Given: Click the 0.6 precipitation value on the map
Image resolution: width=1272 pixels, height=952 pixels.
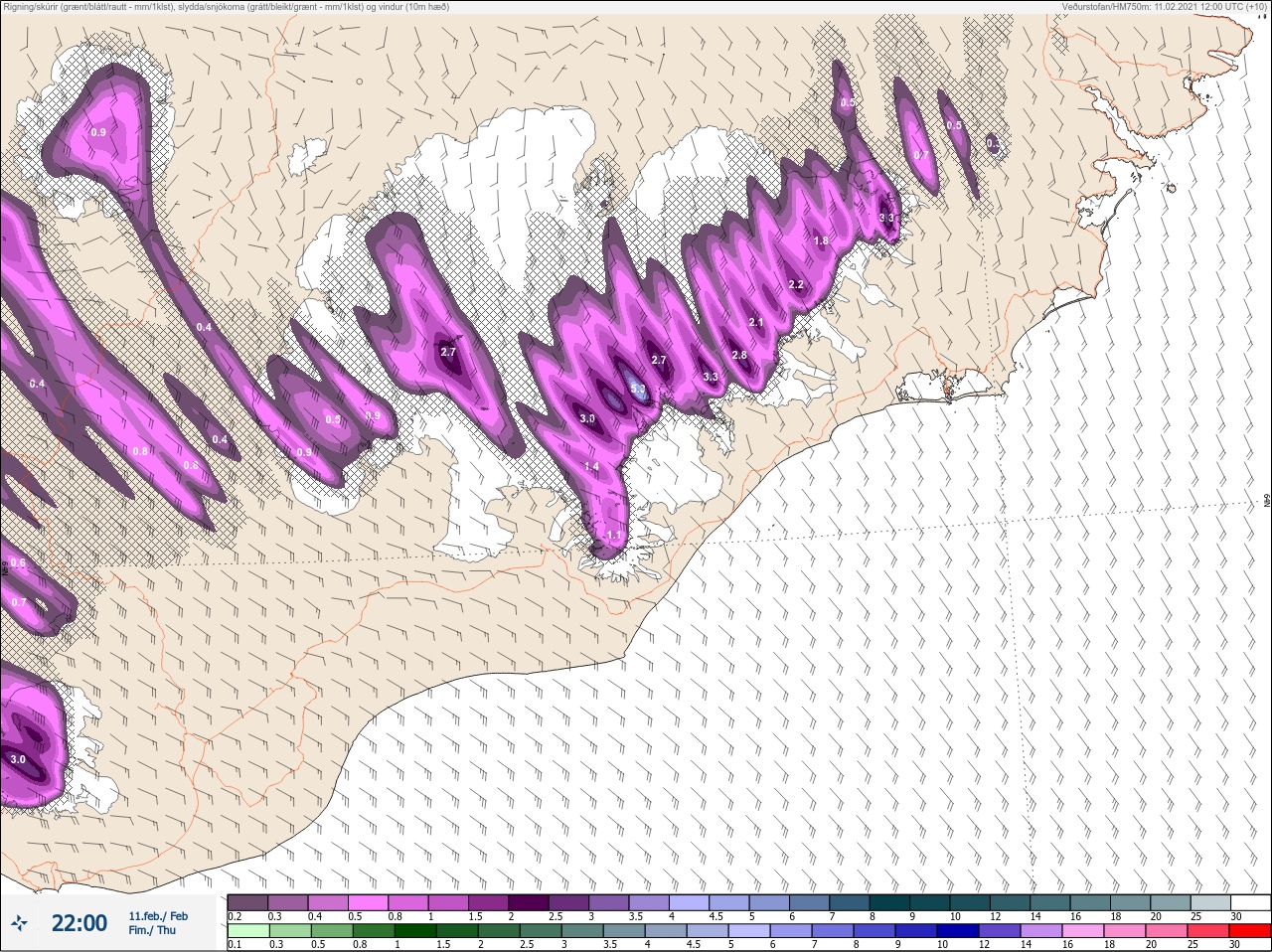Looking at the screenshot, I should [18, 563].
